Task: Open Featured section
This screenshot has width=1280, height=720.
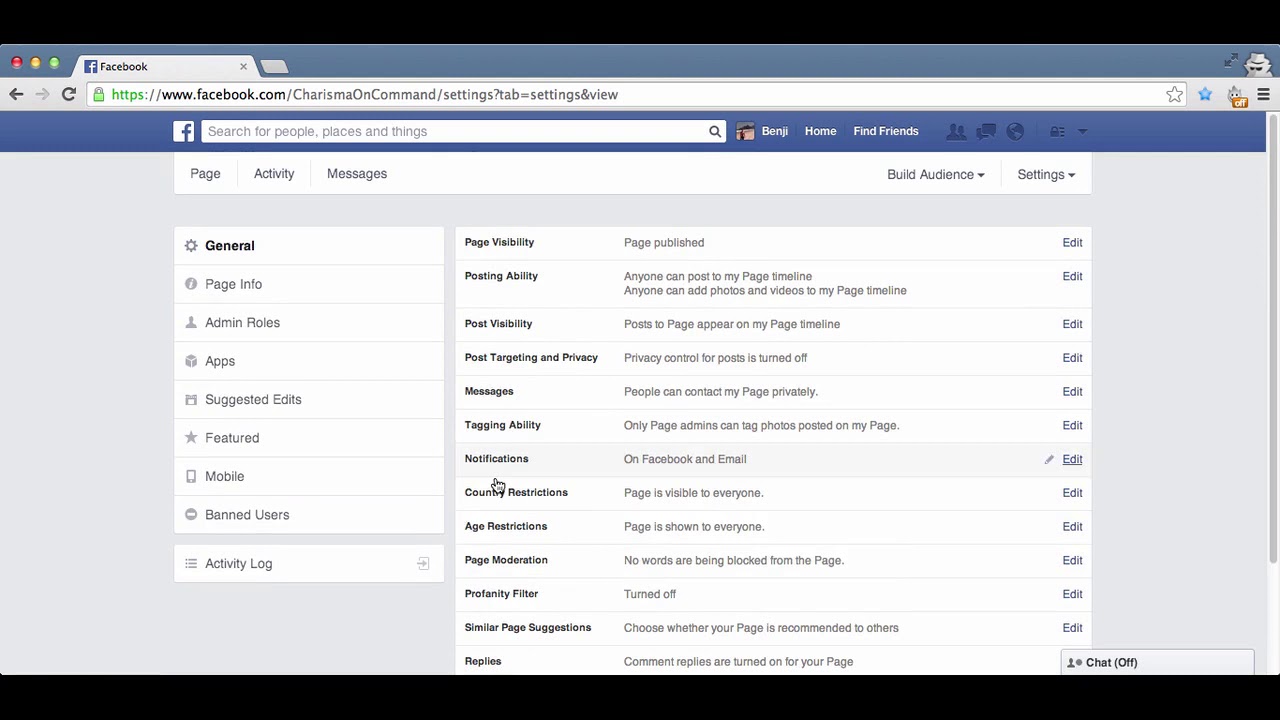Action: [x=309, y=438]
